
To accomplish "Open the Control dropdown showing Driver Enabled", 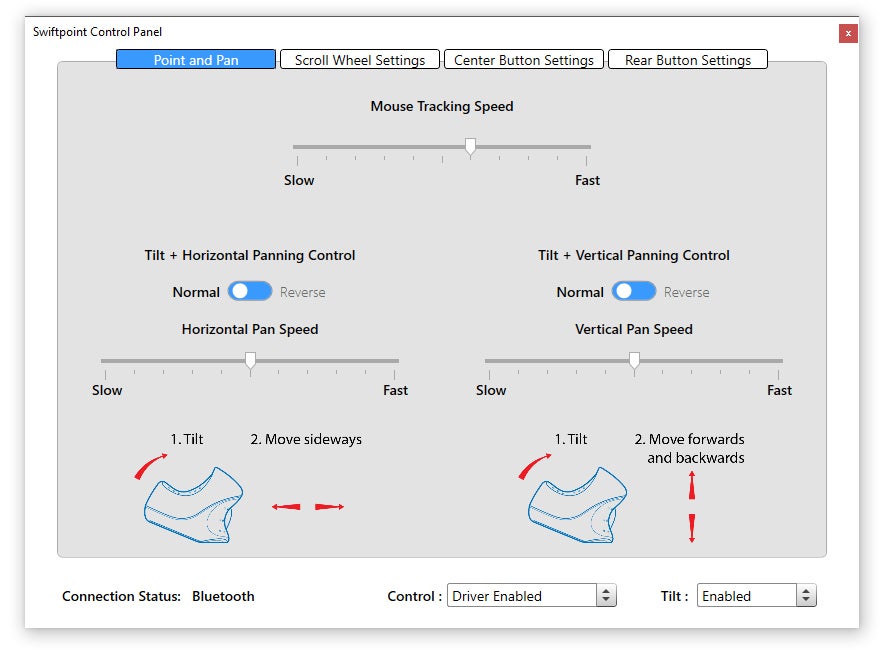I will click(521, 596).
